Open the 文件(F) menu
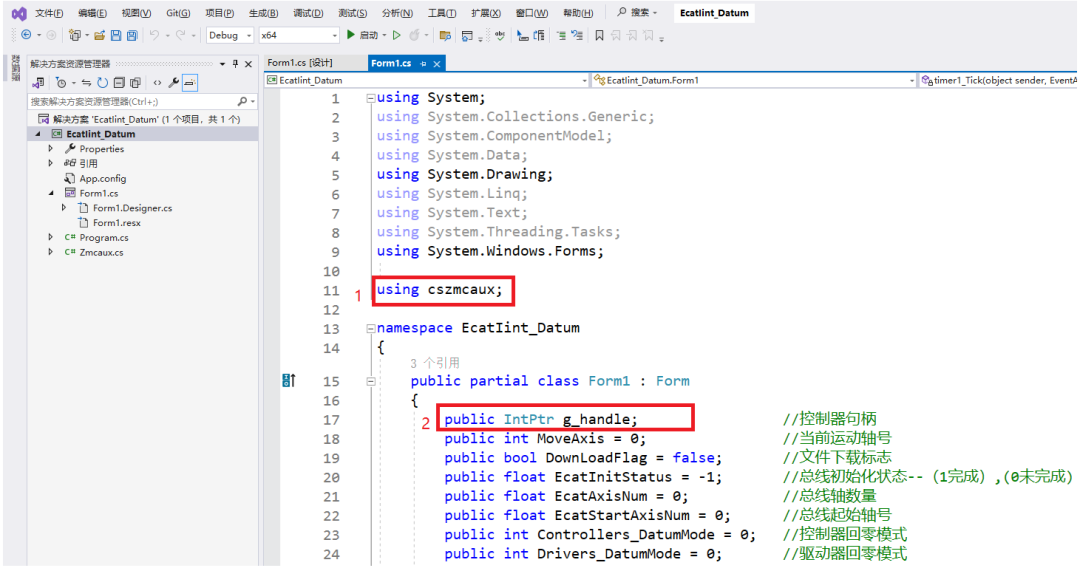The width and height of the screenshot is (1080, 571). tap(49, 13)
